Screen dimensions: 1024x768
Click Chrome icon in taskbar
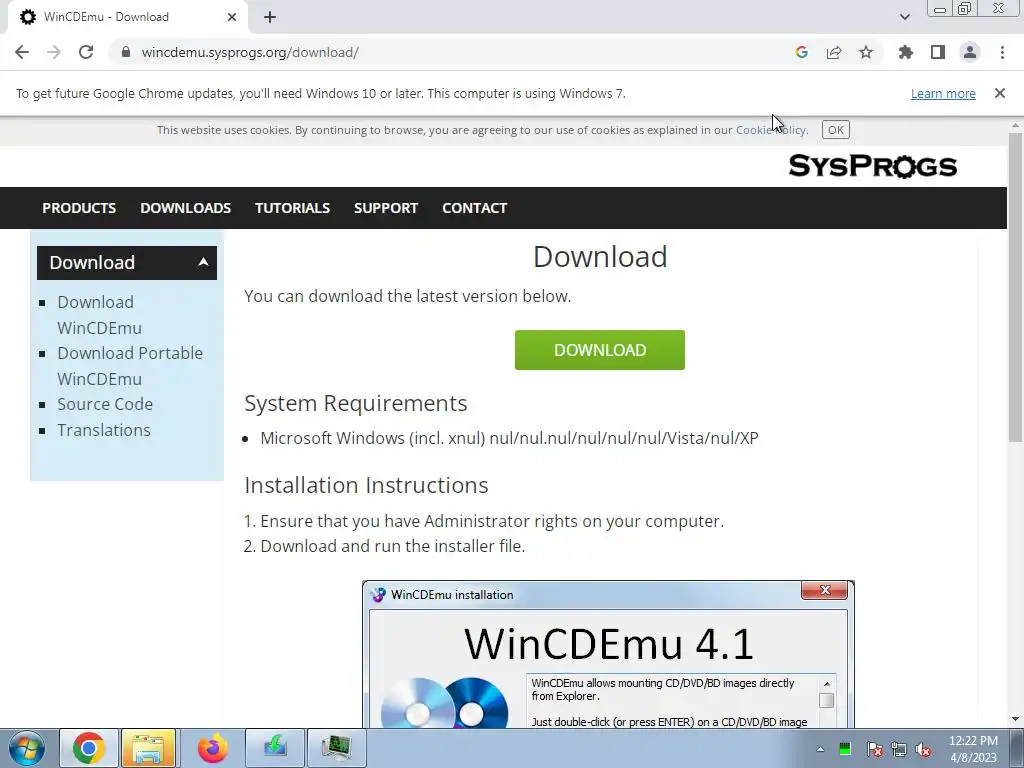[x=89, y=748]
